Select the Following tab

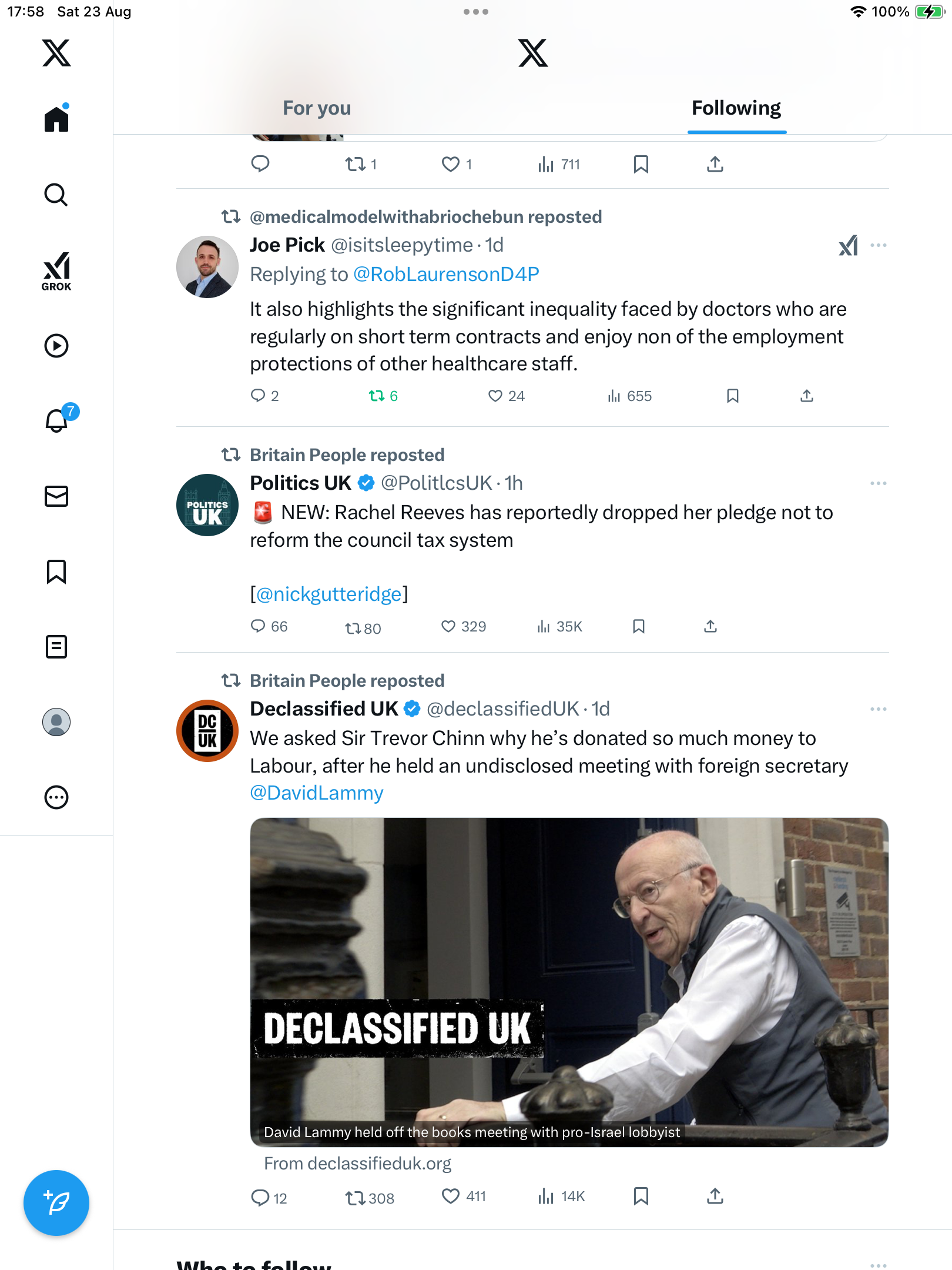coord(736,108)
